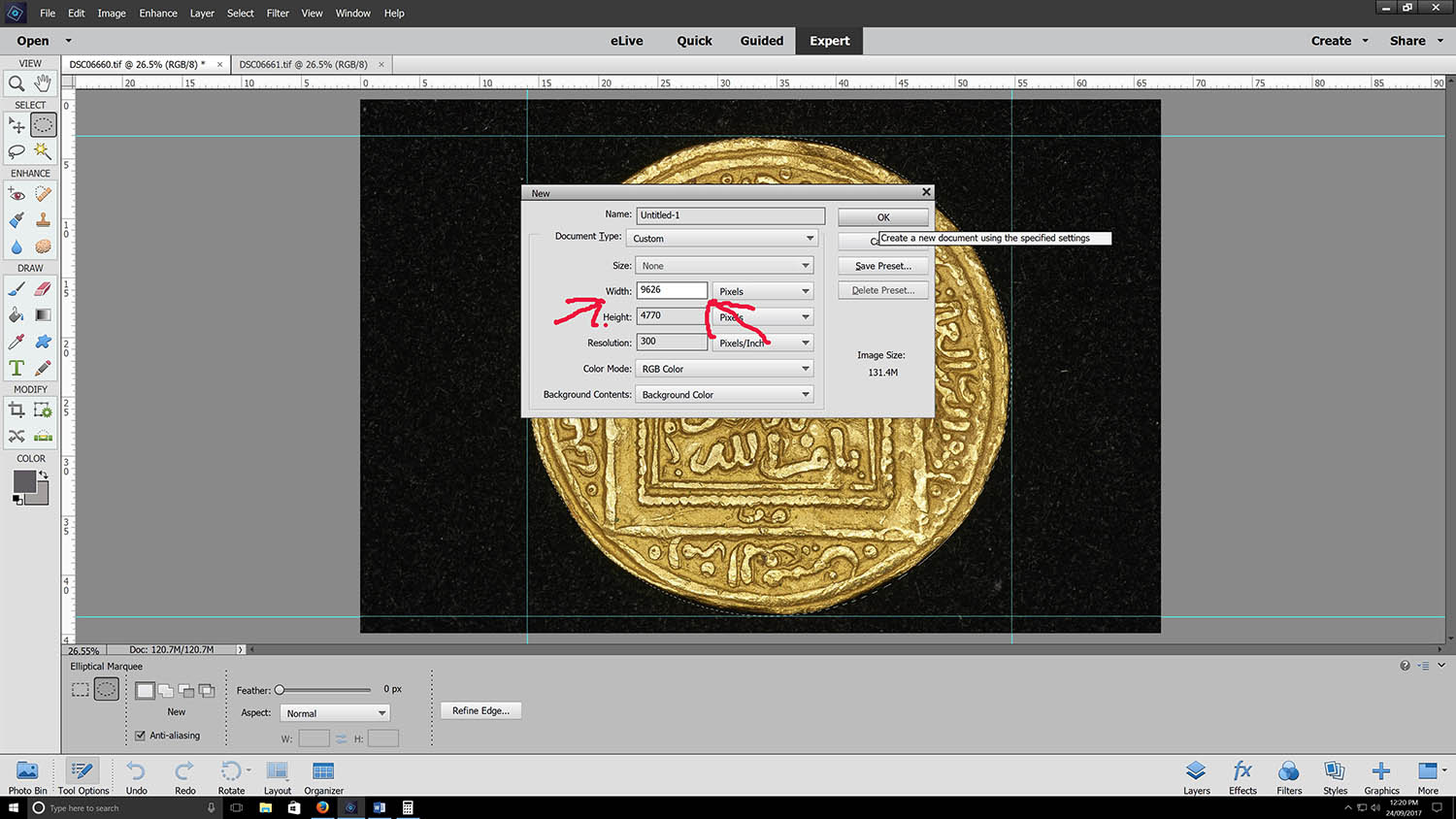Expand the Create dropdown arrow
This screenshot has width=1456, height=819.
(1365, 41)
